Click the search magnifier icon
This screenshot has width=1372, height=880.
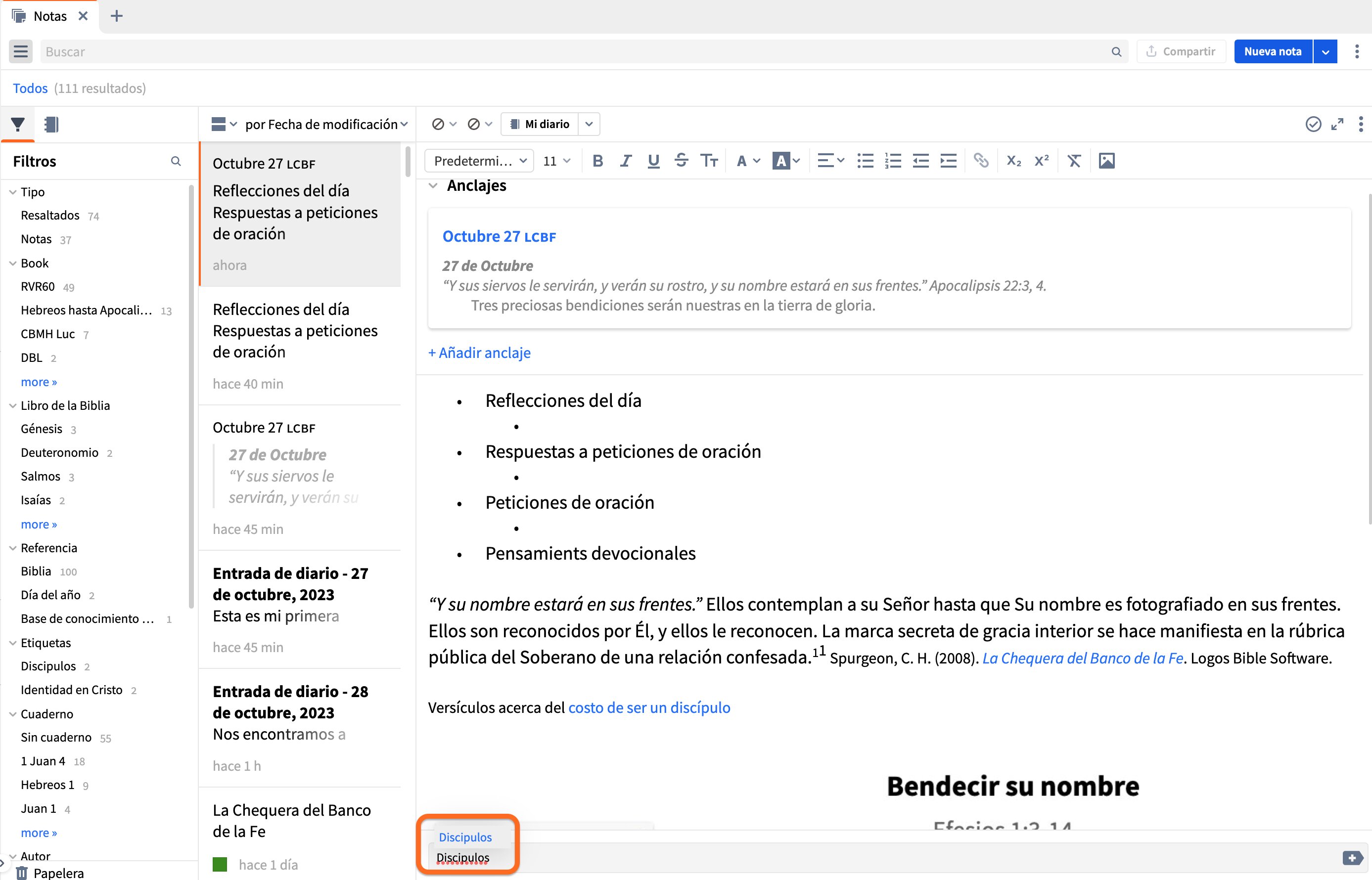(x=1116, y=52)
